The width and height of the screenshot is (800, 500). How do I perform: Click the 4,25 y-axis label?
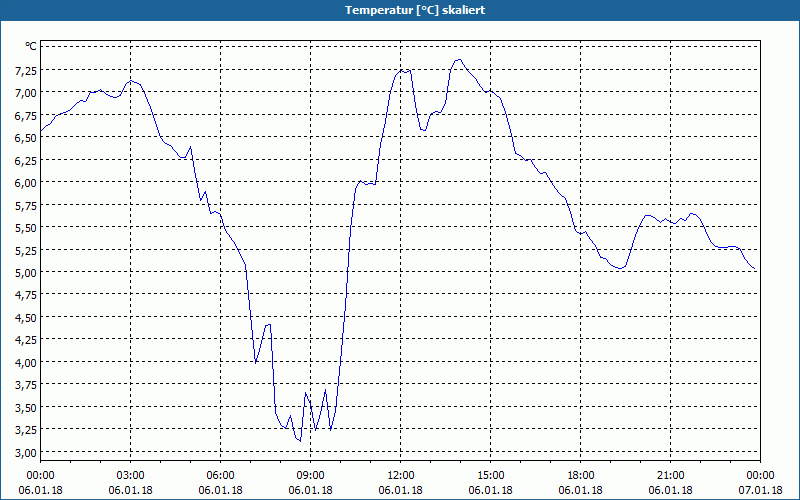(26, 340)
